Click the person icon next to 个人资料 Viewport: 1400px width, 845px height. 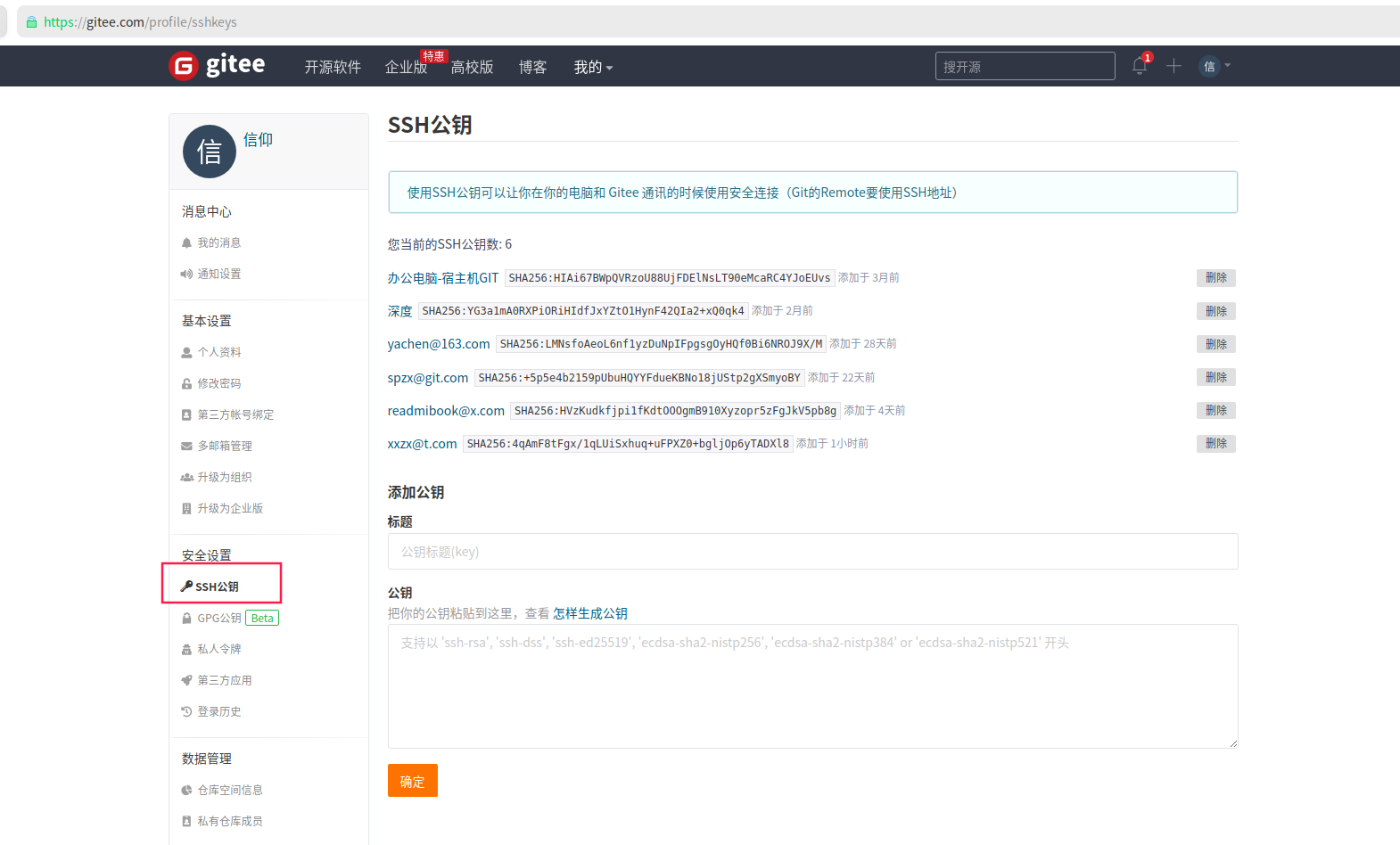click(186, 352)
